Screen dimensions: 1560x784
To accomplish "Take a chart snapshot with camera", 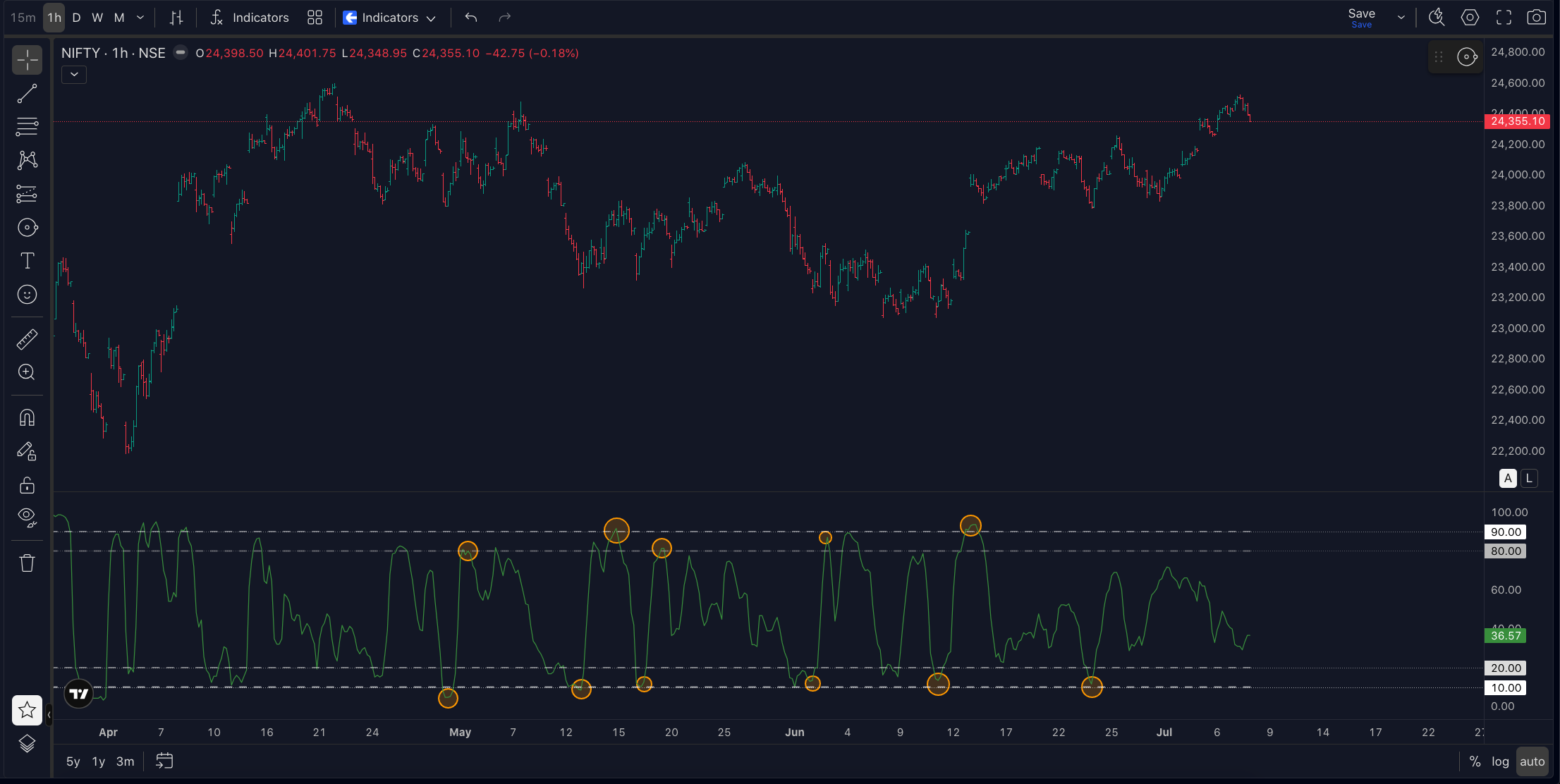I will [1537, 18].
